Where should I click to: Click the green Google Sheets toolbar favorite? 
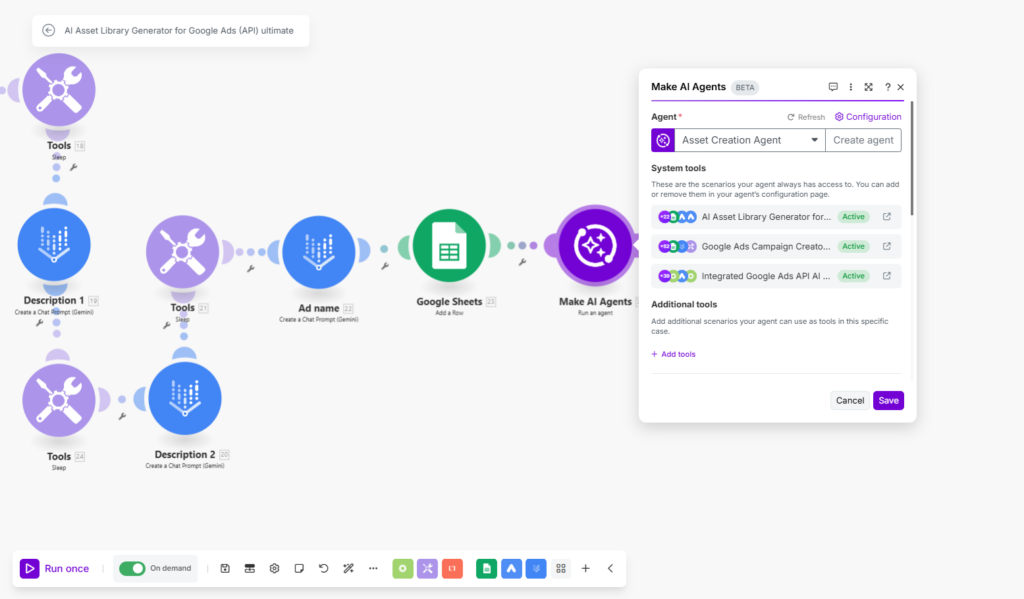(487, 569)
